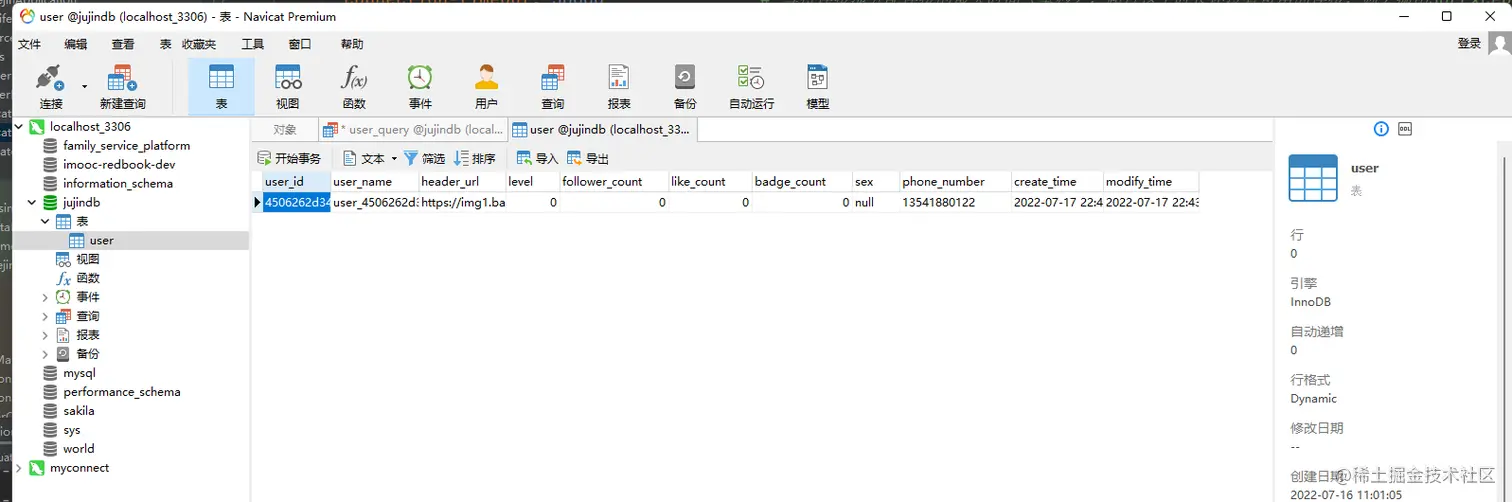
Task: Open the 连接 dropdown arrow
Action: 84,87
